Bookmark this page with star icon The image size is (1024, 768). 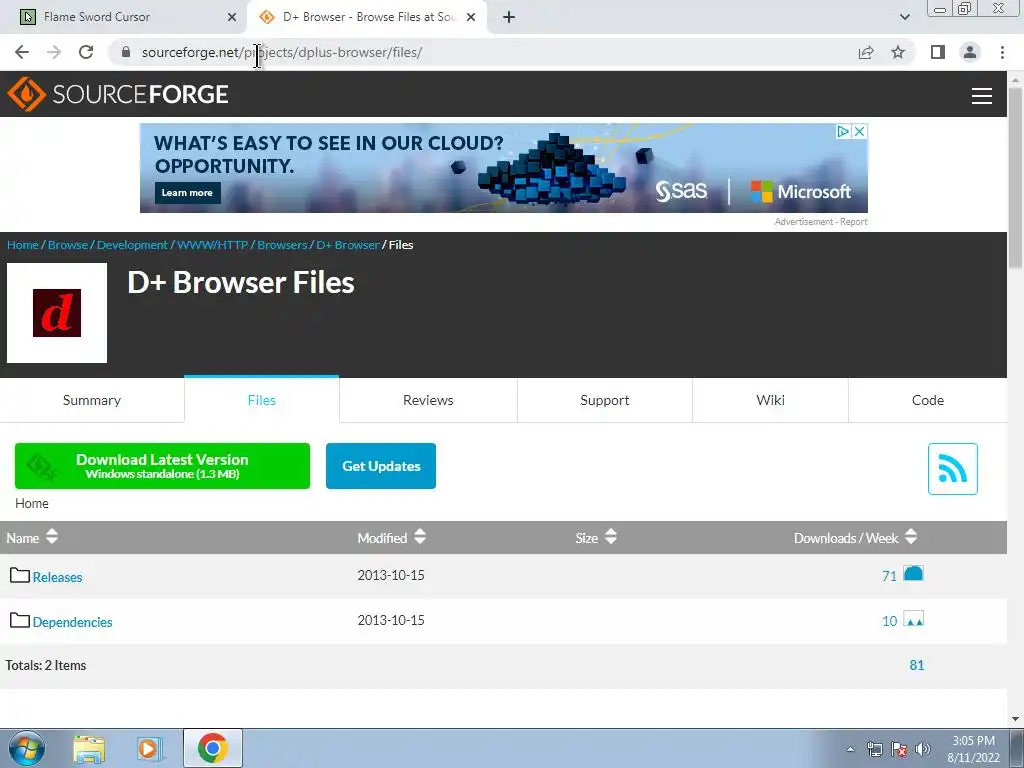898,52
